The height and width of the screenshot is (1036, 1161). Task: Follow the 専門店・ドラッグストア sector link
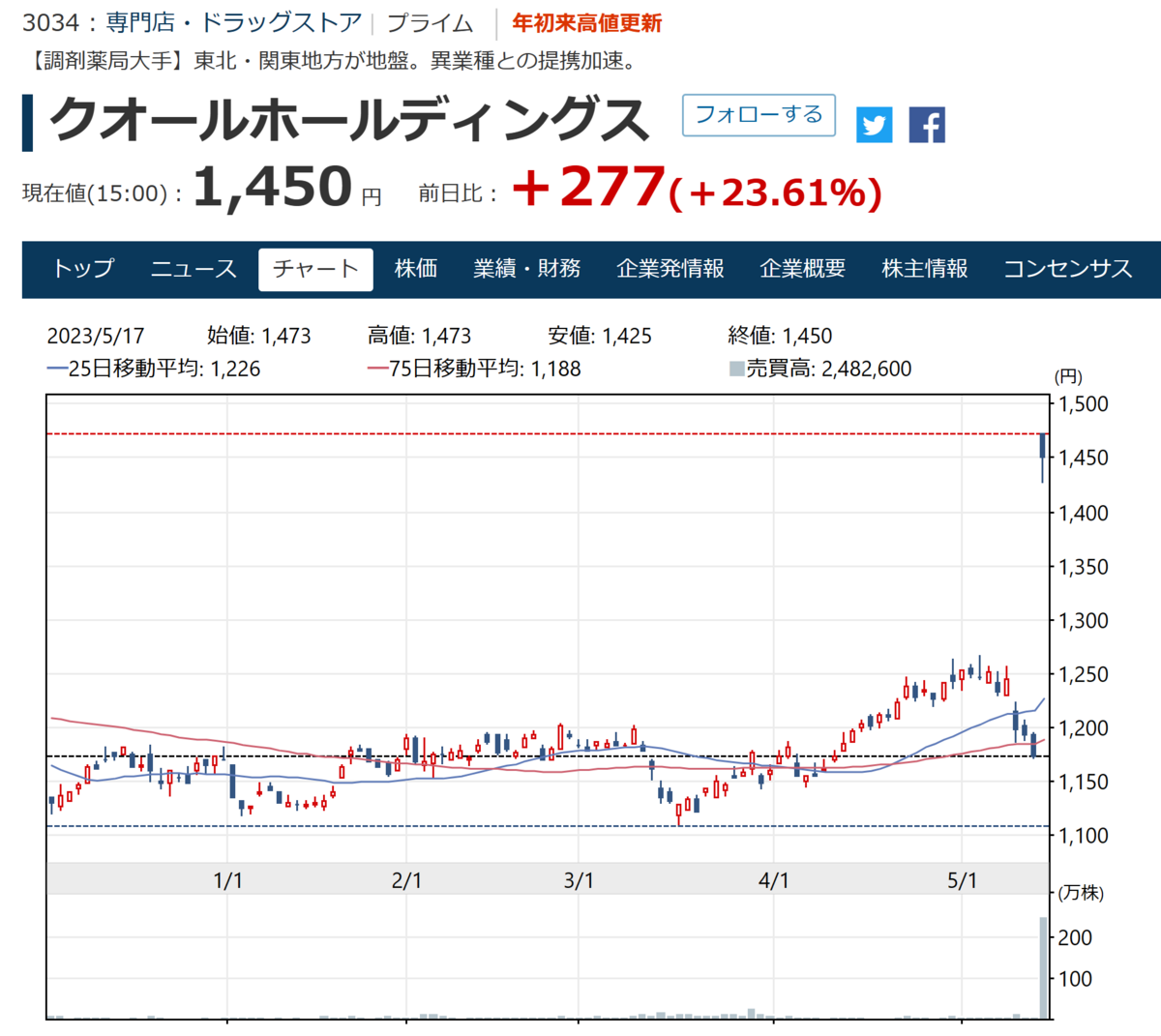click(x=234, y=23)
